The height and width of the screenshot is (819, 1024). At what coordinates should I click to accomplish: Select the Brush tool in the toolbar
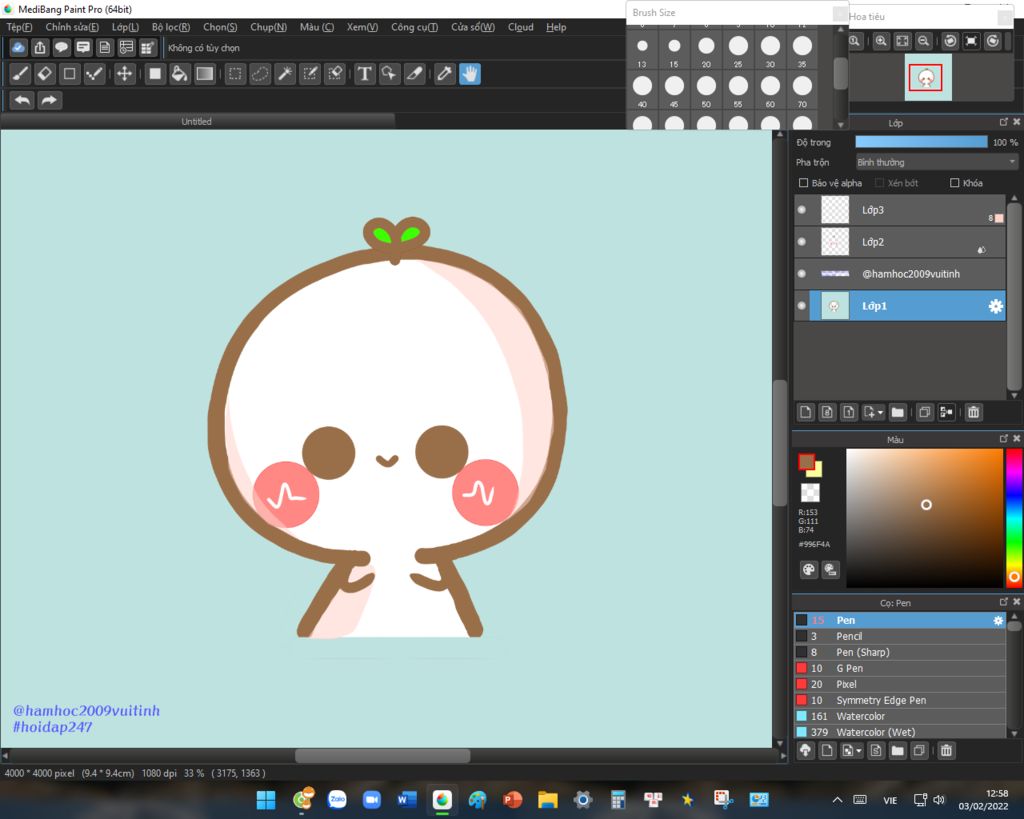coord(20,74)
